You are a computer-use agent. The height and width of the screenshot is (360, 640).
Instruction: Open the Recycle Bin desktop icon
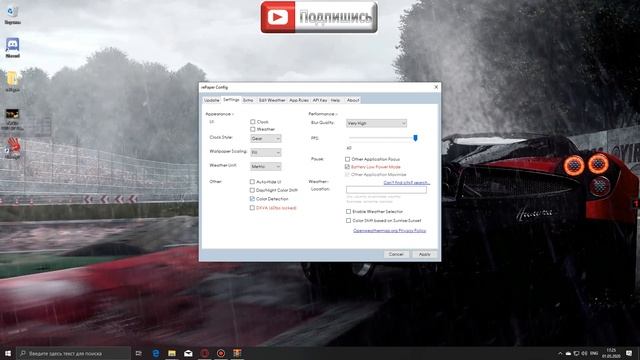click(x=12, y=15)
